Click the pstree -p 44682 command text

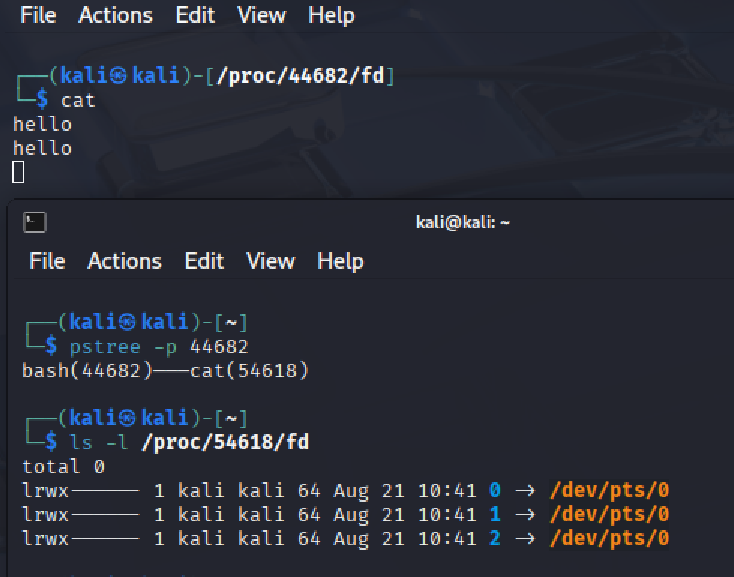[159, 346]
